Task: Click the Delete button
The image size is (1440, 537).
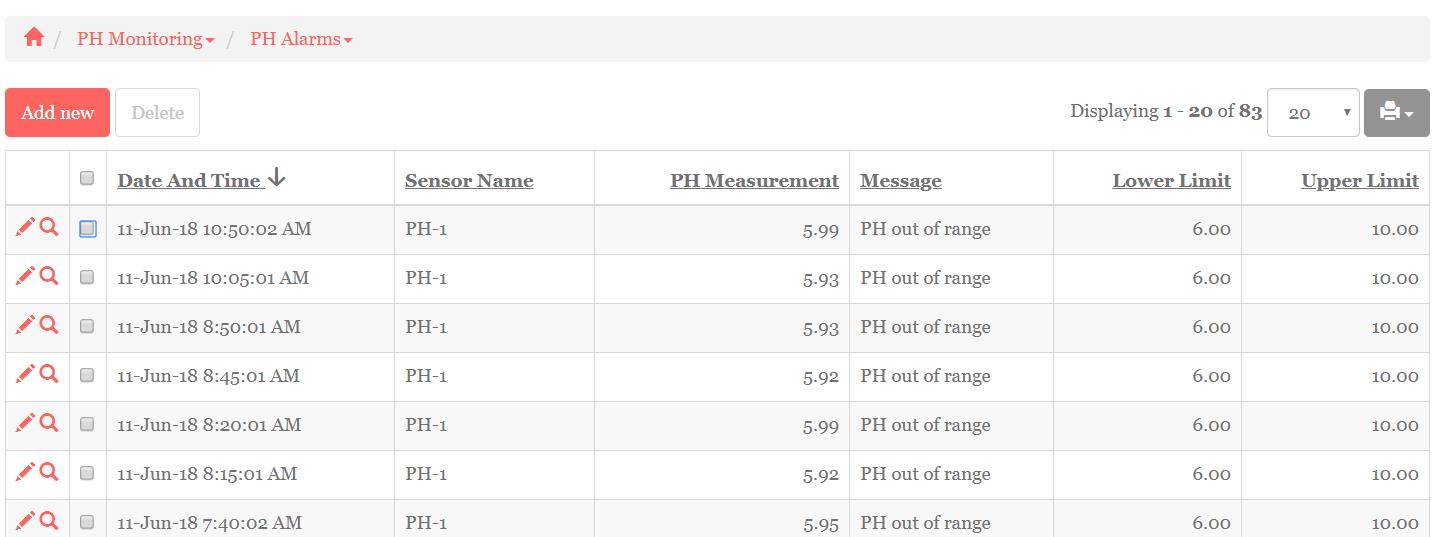Action: (x=157, y=113)
